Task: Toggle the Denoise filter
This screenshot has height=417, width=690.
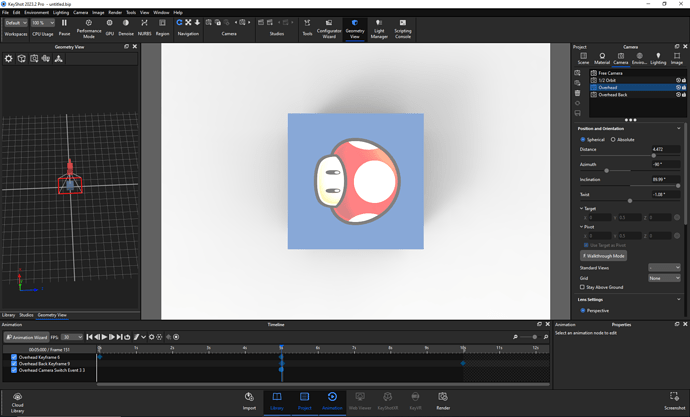Action: pos(126,27)
